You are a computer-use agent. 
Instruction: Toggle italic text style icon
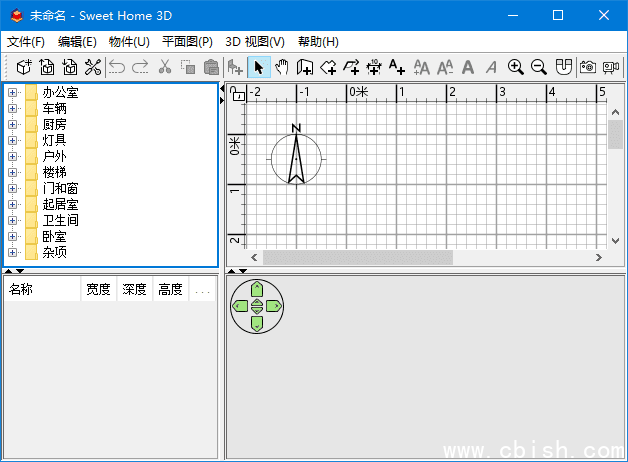click(x=491, y=67)
